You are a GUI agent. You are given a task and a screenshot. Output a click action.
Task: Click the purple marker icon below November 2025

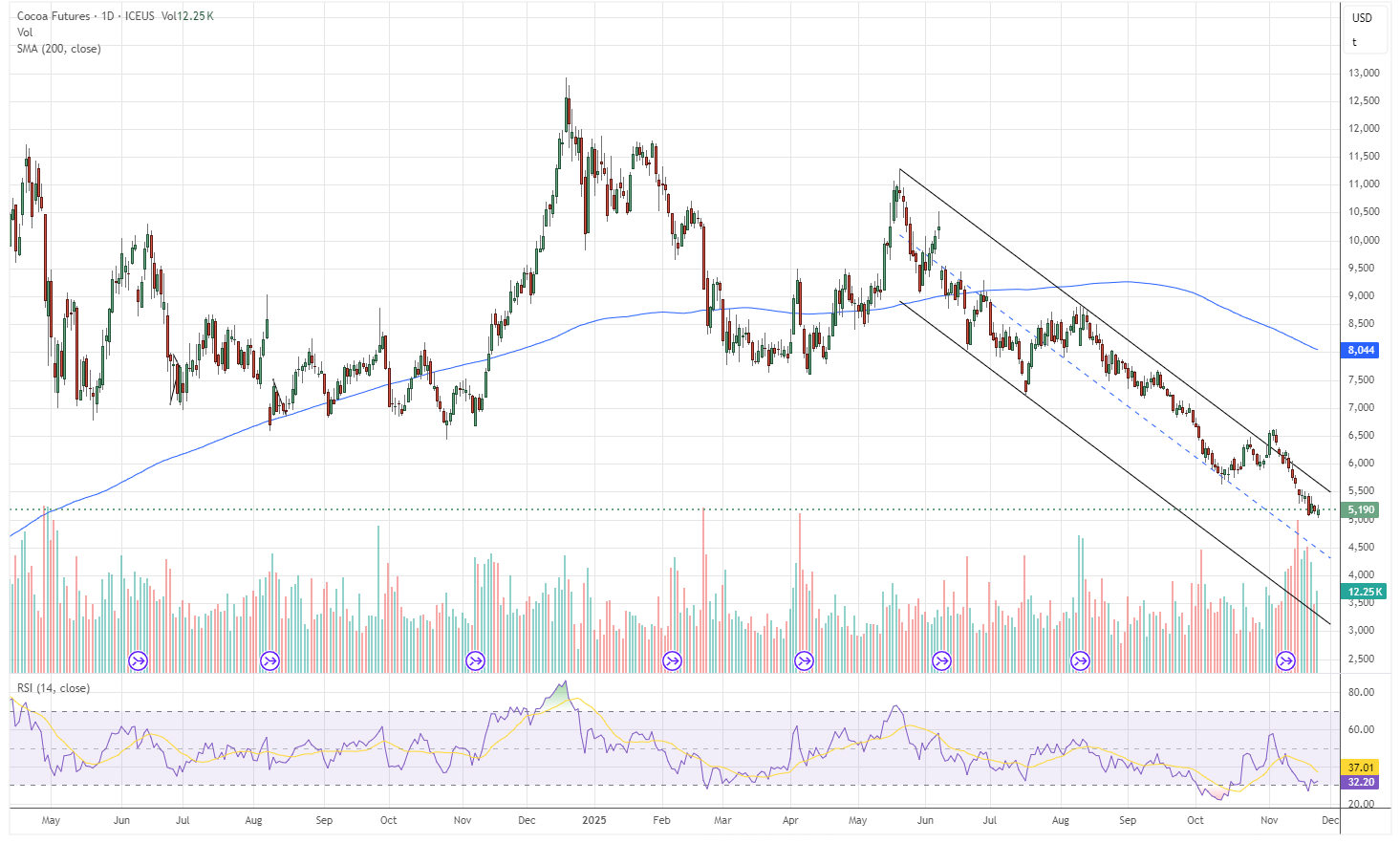[x=1285, y=659]
